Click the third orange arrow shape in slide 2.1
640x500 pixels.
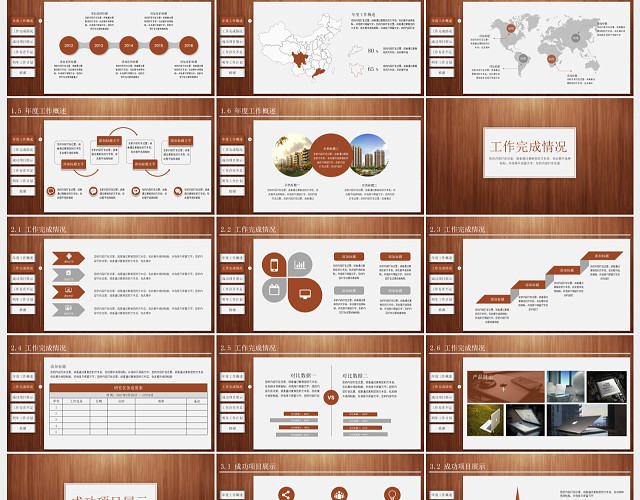pyautogui.click(x=69, y=292)
